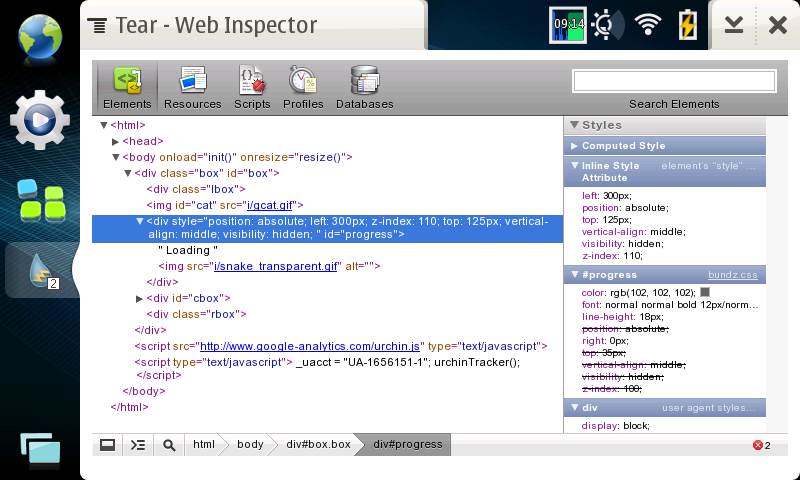The image size is (800, 480).
Task: Show the console with the console icon
Action: (x=138, y=445)
